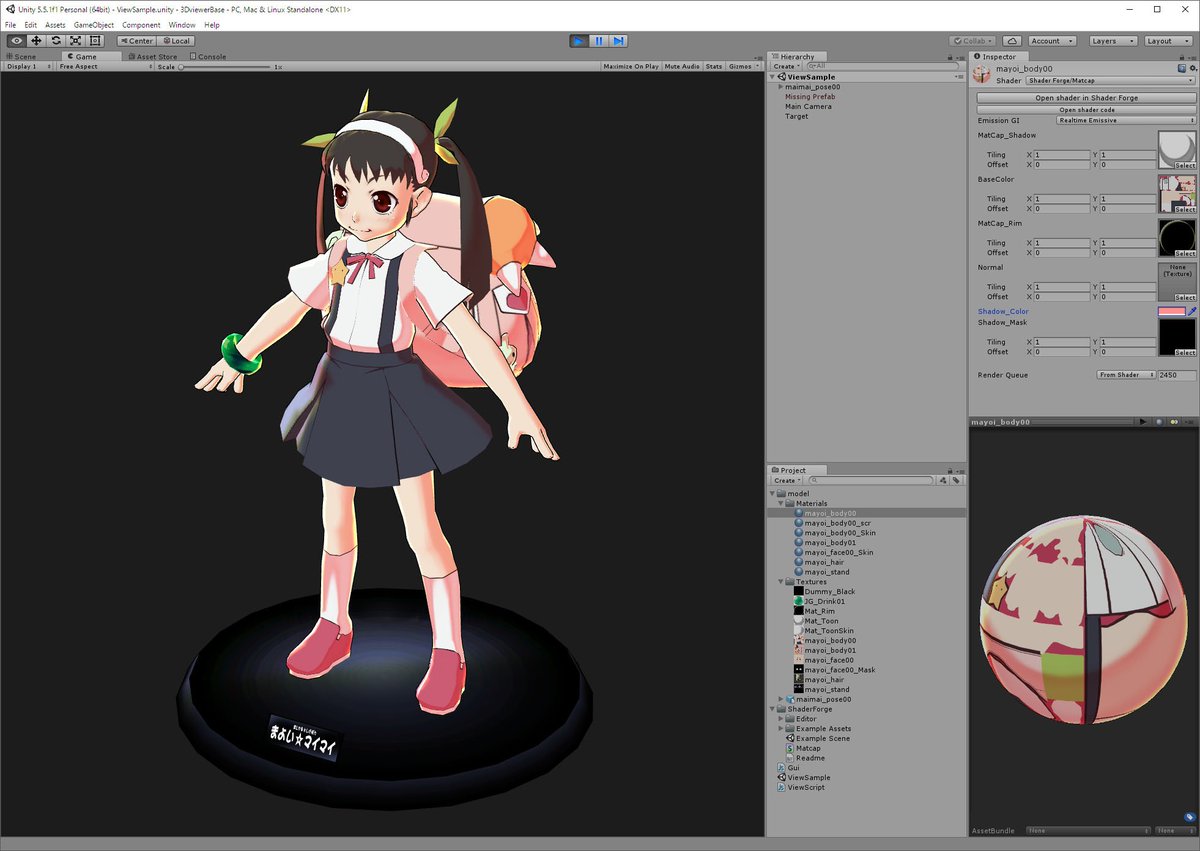This screenshot has height=851, width=1200.
Task: Open the Layers dropdown
Action: pyautogui.click(x=1113, y=41)
